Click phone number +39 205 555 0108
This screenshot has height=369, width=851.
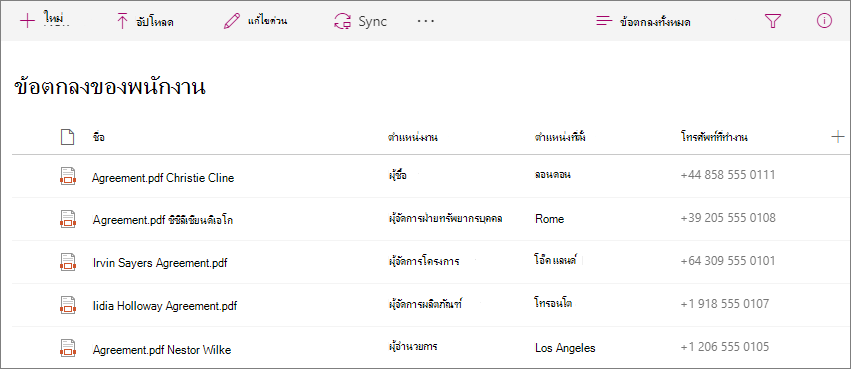[728, 218]
